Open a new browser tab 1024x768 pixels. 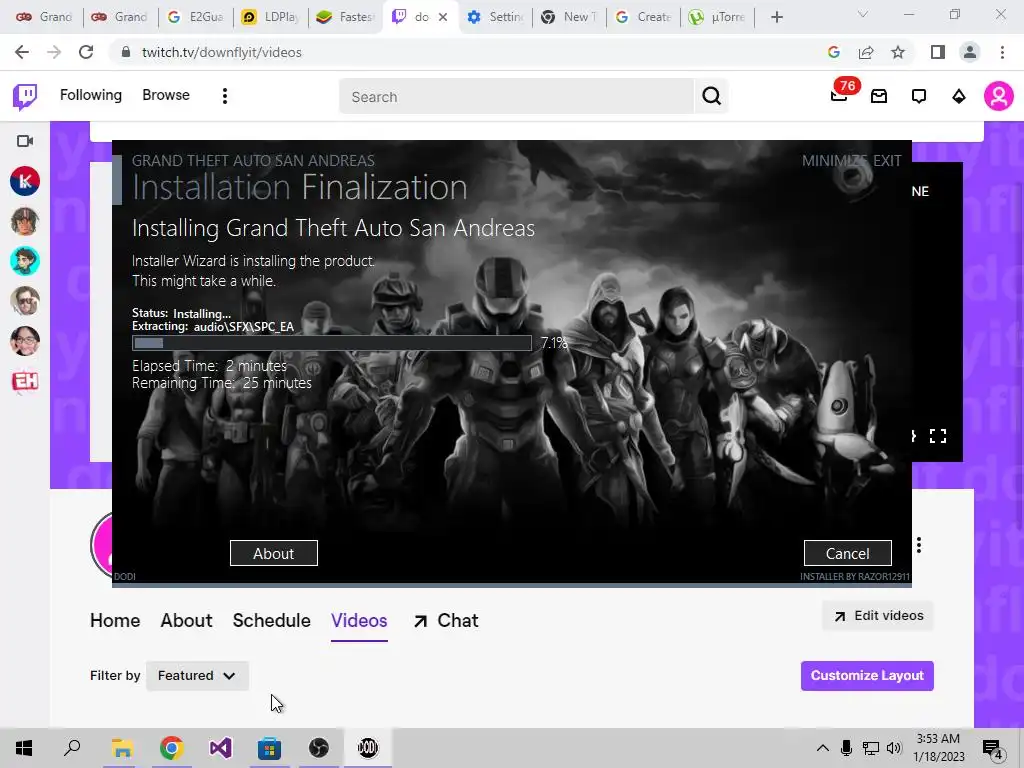[x=776, y=18]
